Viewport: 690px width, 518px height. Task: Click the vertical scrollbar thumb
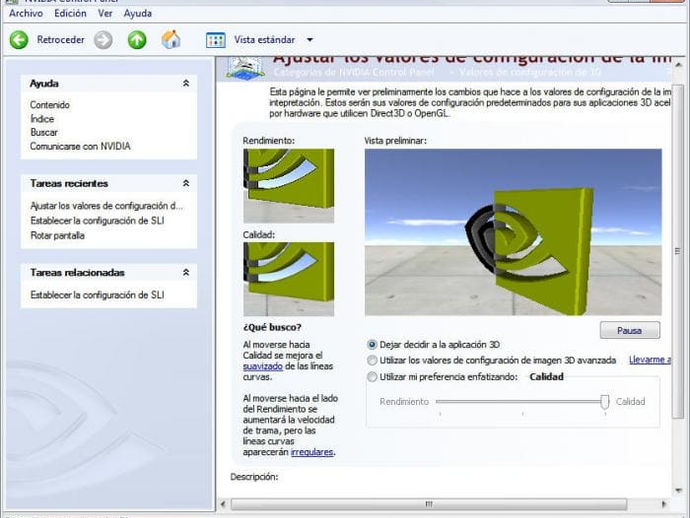(x=678, y=251)
